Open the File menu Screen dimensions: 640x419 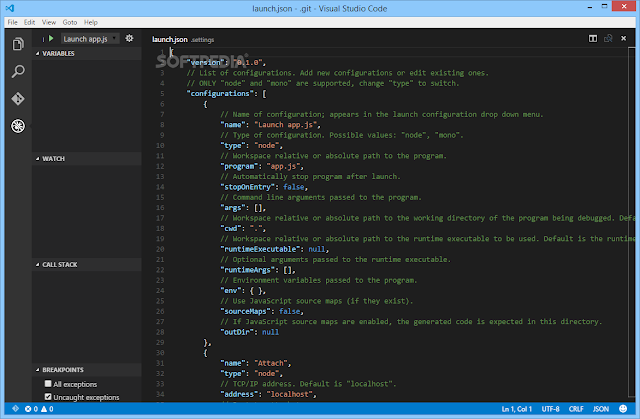13,22
